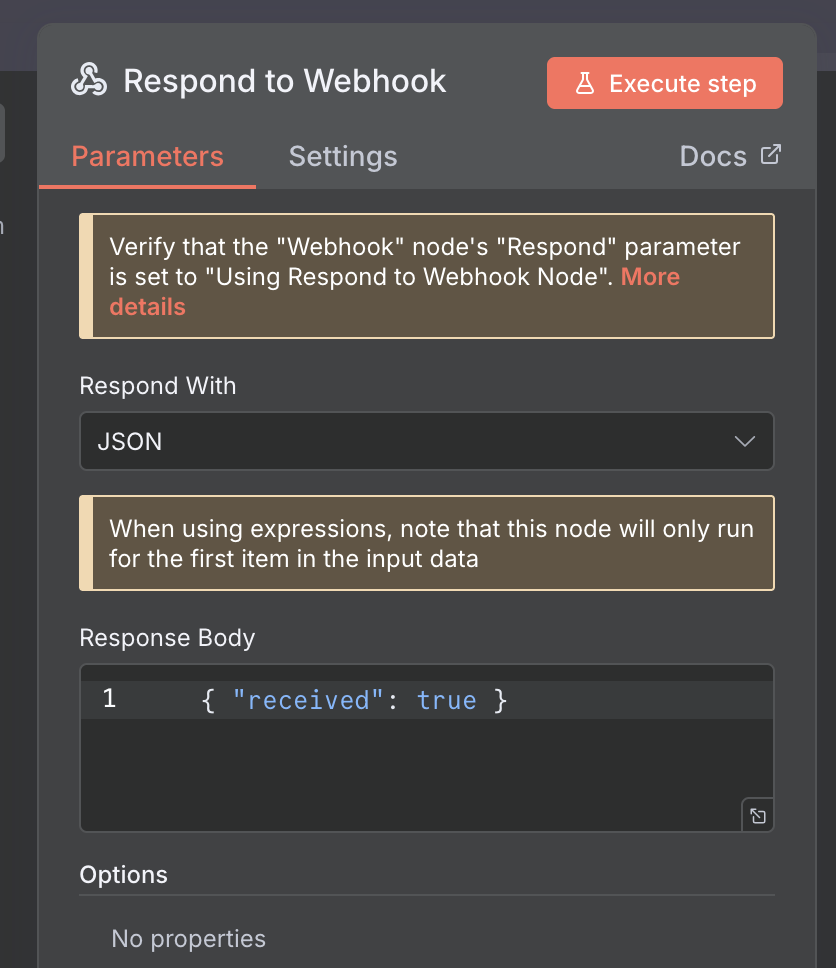This screenshot has width=836, height=968.
Task: Click the "No properties" text under Options
Action: click(x=189, y=939)
